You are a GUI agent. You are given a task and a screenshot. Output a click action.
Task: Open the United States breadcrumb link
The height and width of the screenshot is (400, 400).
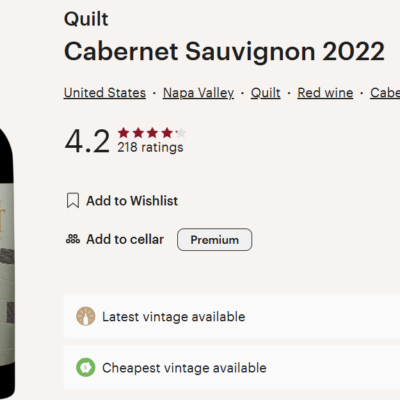pos(105,93)
